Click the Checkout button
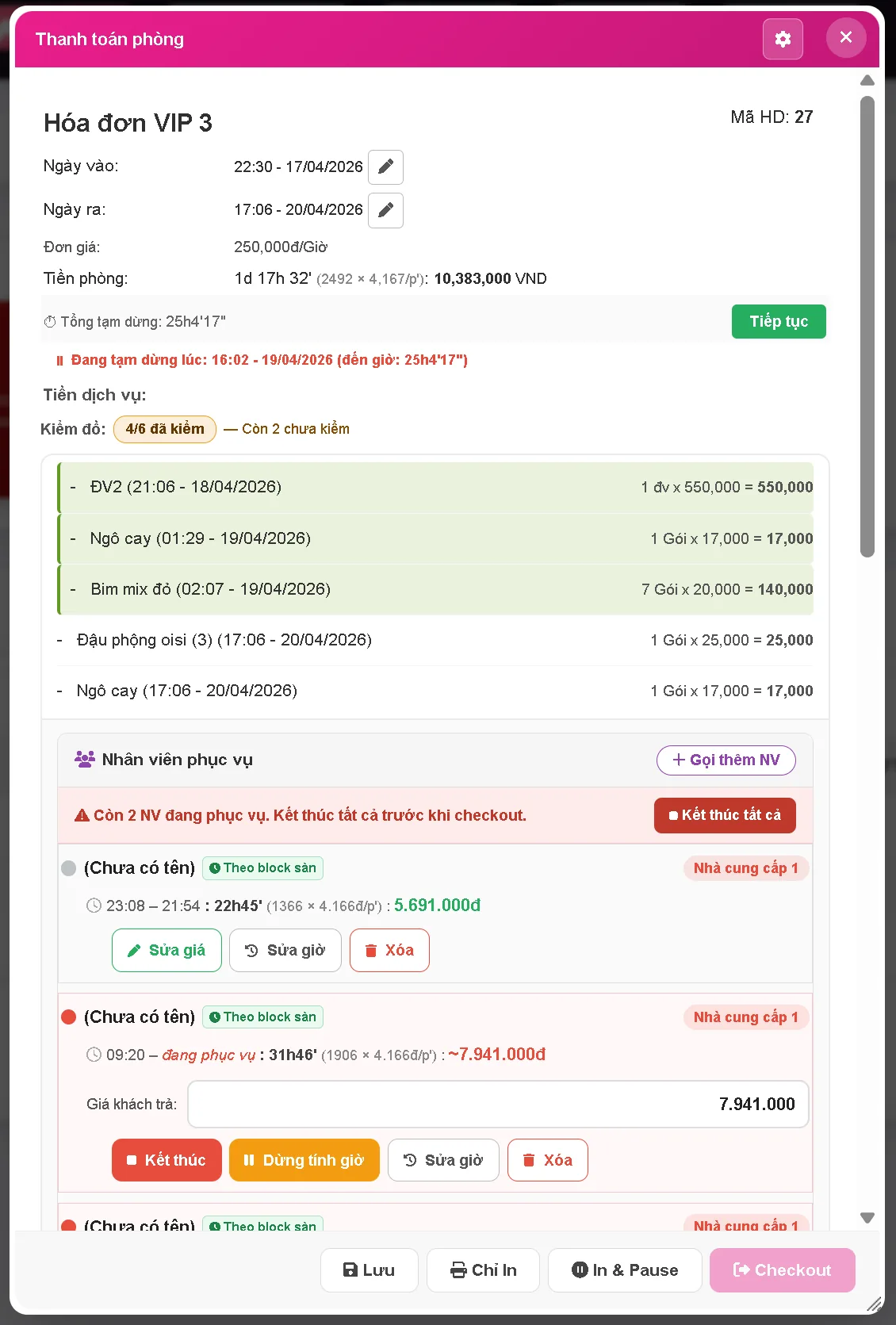This screenshot has width=896, height=1325. point(783,1270)
